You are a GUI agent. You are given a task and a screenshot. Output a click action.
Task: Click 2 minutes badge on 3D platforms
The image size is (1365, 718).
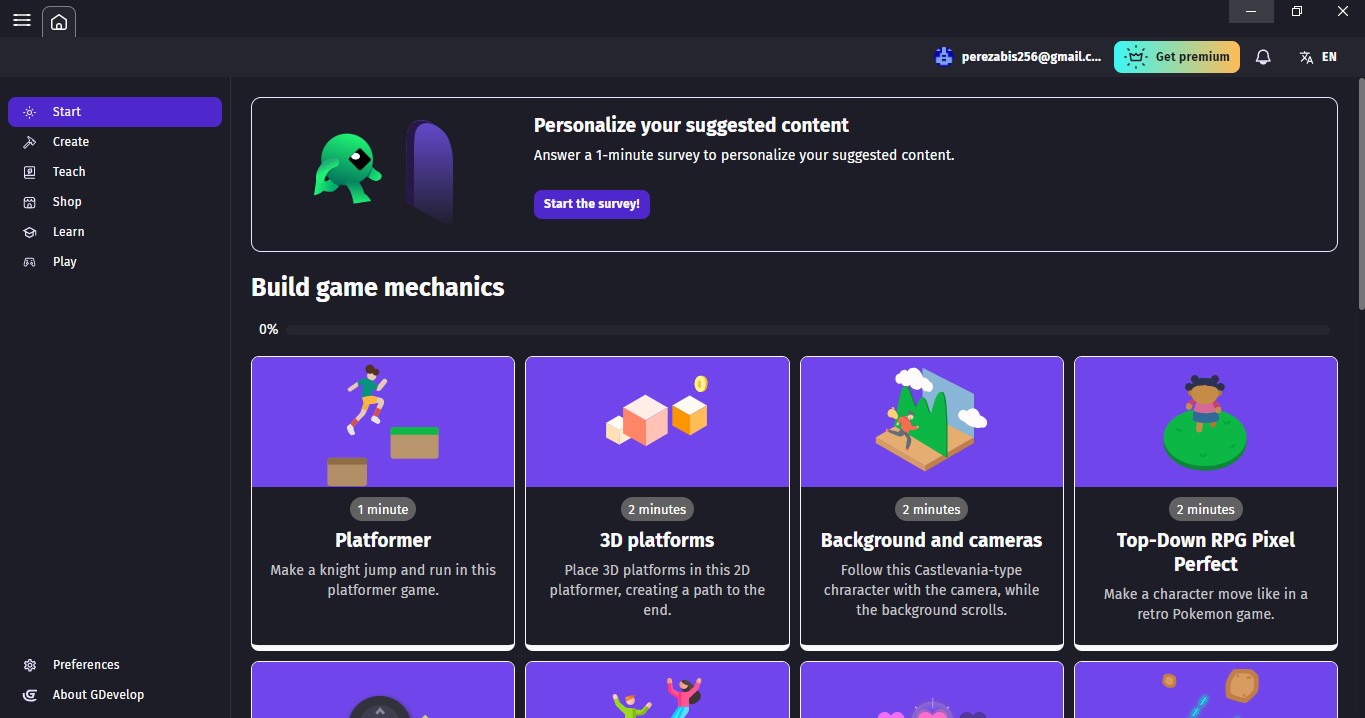pos(657,509)
